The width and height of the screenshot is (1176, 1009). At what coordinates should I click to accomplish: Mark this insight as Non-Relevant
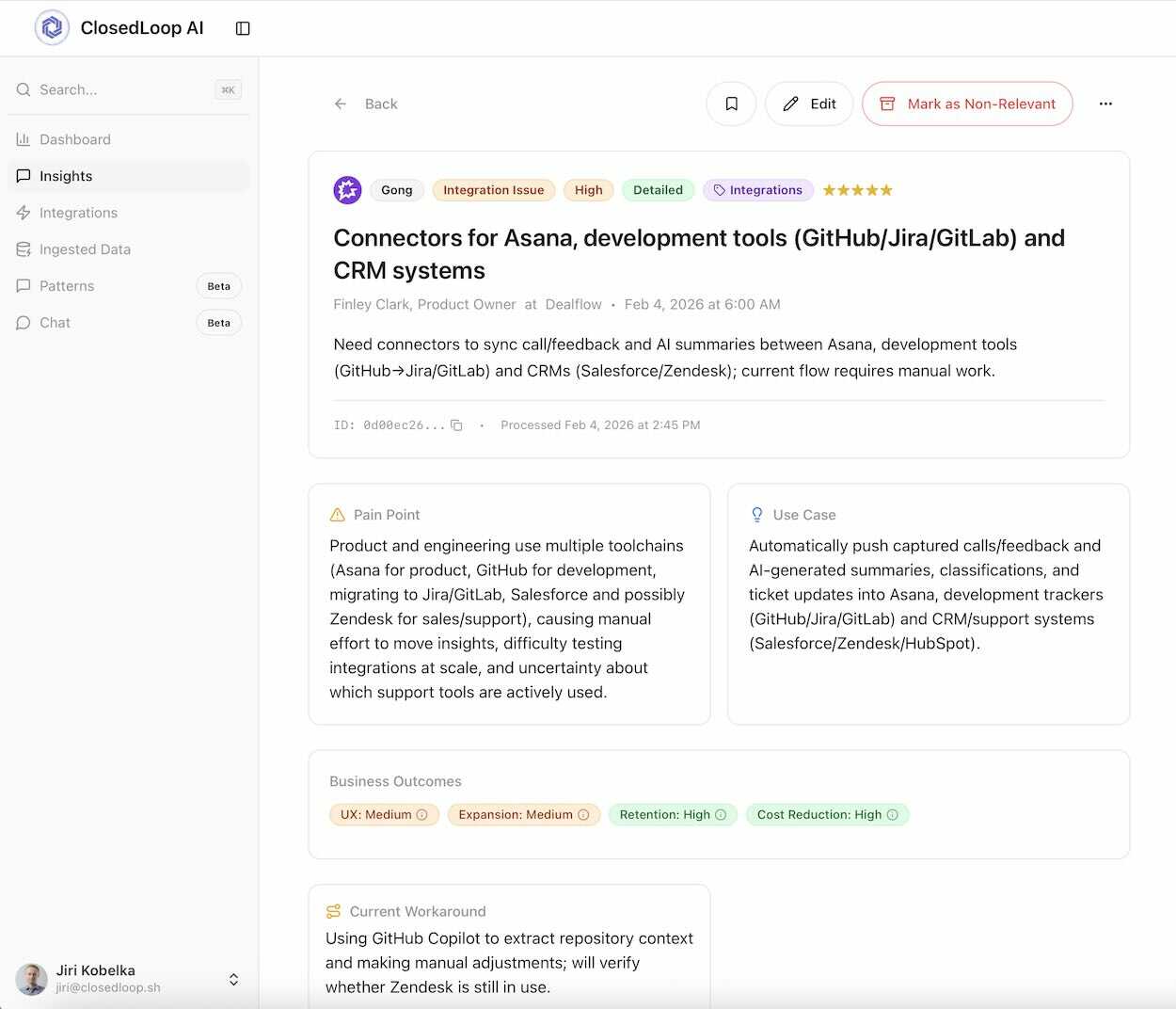(x=967, y=104)
